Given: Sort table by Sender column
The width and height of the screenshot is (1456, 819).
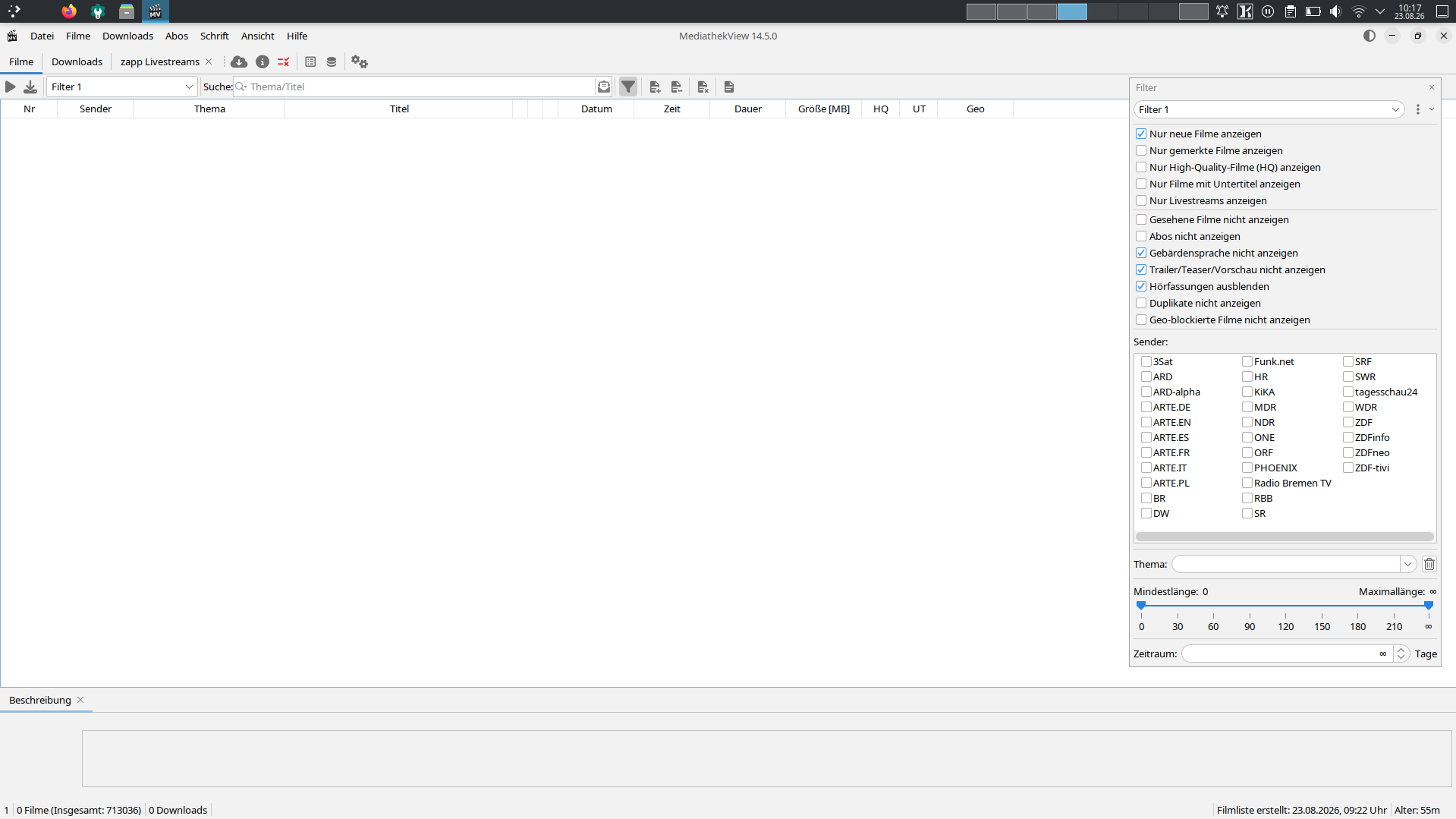Looking at the screenshot, I should (x=96, y=109).
